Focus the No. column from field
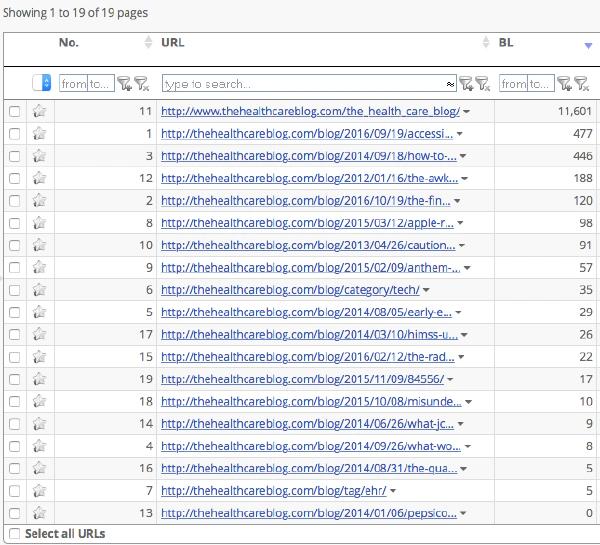This screenshot has width=600, height=545. [73, 83]
